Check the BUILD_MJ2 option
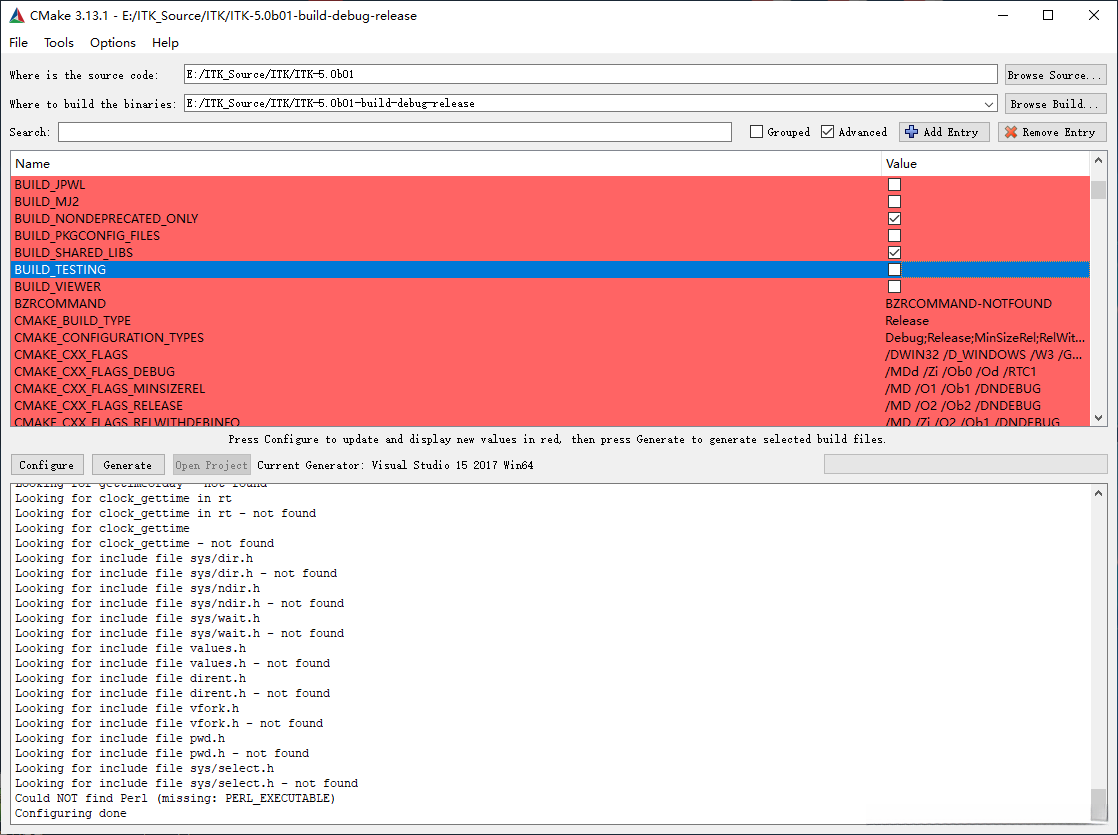 pos(894,202)
